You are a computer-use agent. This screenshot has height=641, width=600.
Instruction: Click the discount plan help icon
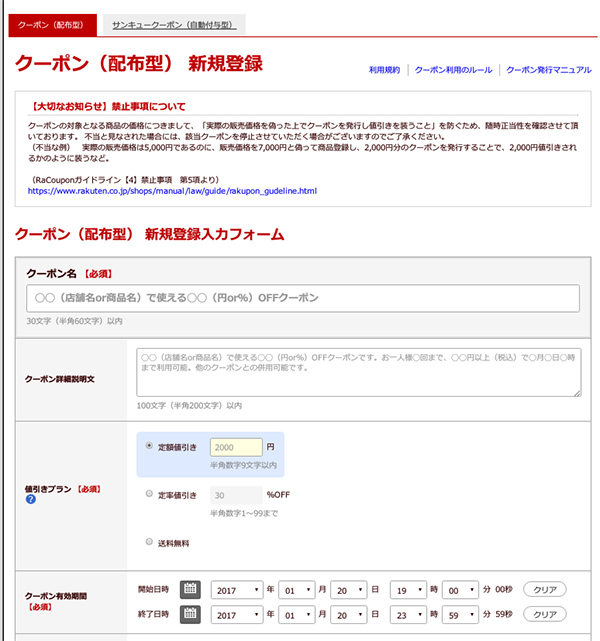coord(30,499)
